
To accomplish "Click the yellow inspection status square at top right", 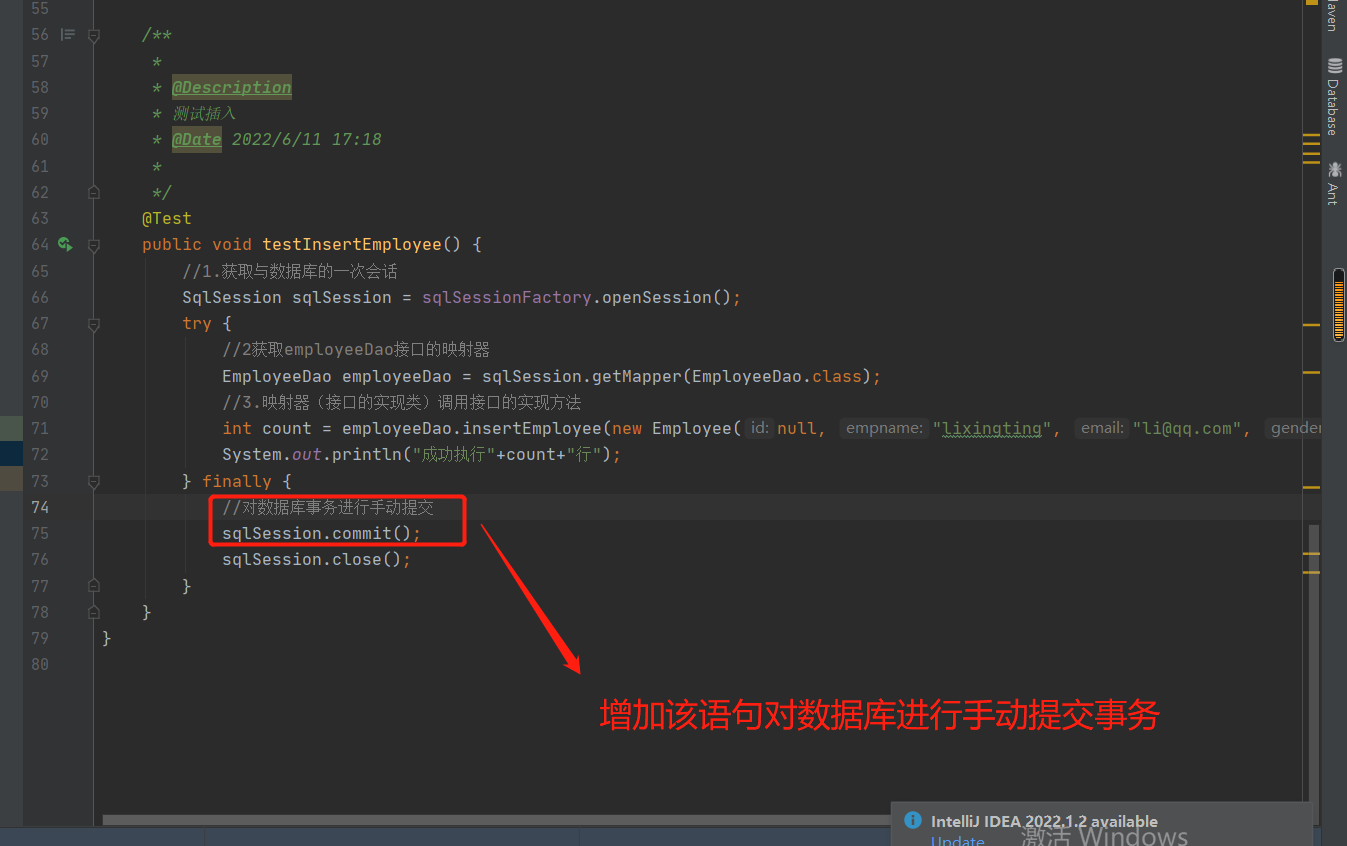I will 1311,3.
